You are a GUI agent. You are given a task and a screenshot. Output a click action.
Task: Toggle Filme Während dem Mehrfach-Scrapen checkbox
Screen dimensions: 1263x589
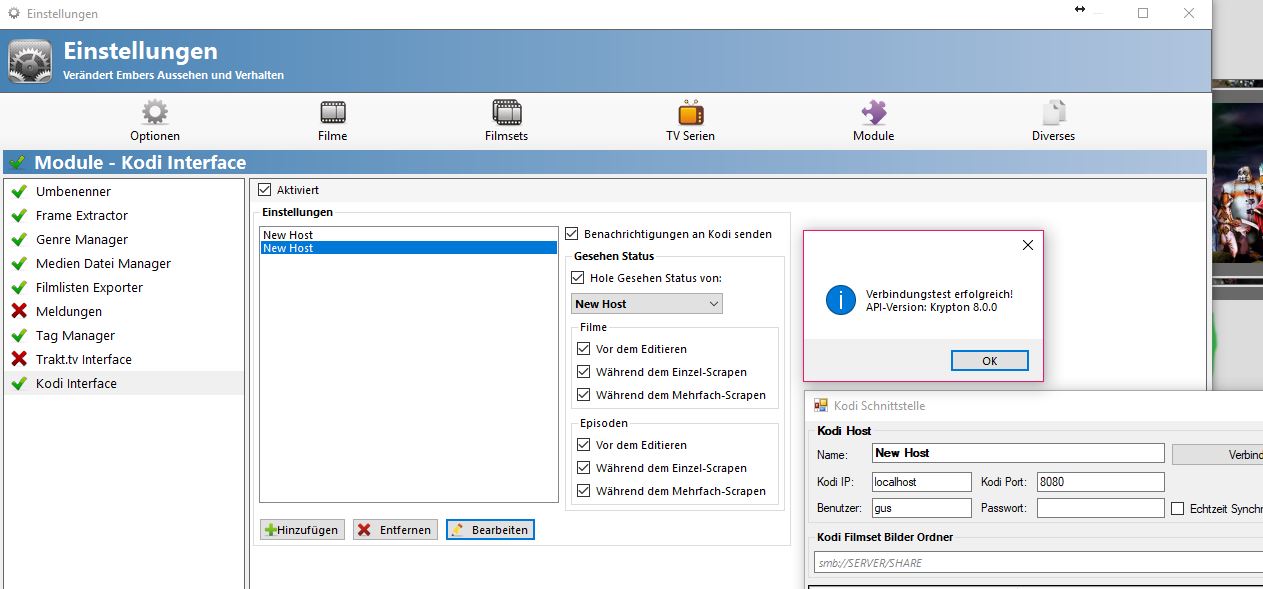584,395
